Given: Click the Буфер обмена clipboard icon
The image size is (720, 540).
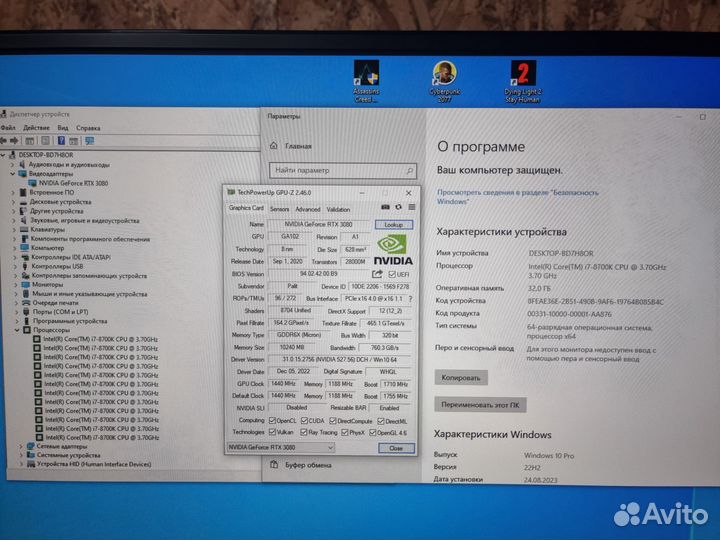Looking at the screenshot, I should point(274,465).
